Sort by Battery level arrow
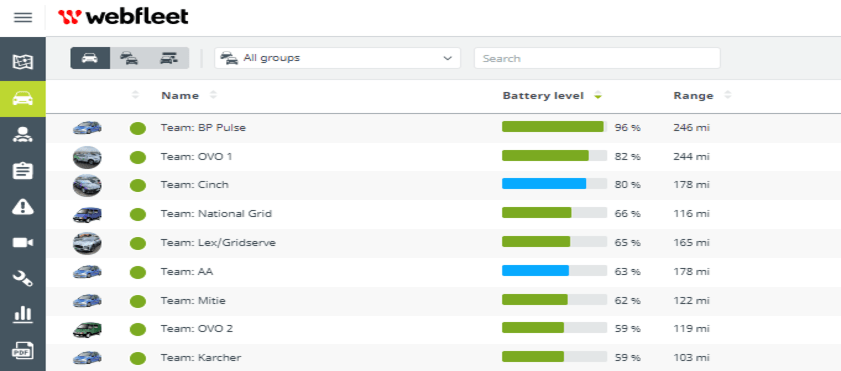841x371 pixels. [598, 96]
